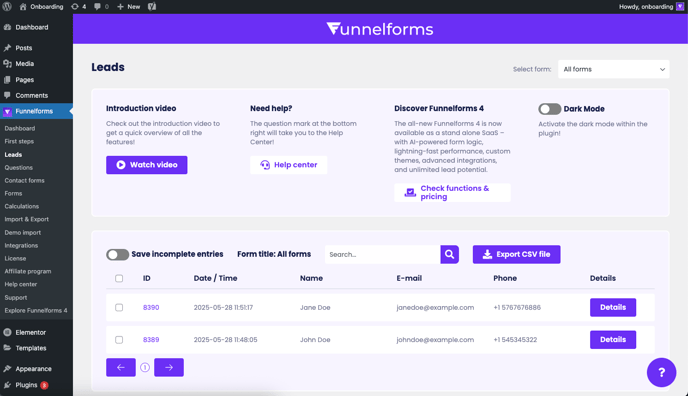This screenshot has height=396, width=688.
Task: Check the select-all checkbox in table header
Action: (x=119, y=278)
